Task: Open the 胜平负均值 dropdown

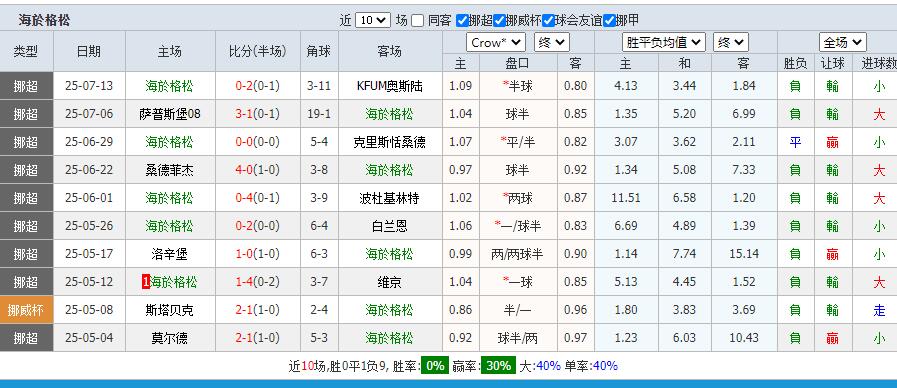Action: coord(664,42)
